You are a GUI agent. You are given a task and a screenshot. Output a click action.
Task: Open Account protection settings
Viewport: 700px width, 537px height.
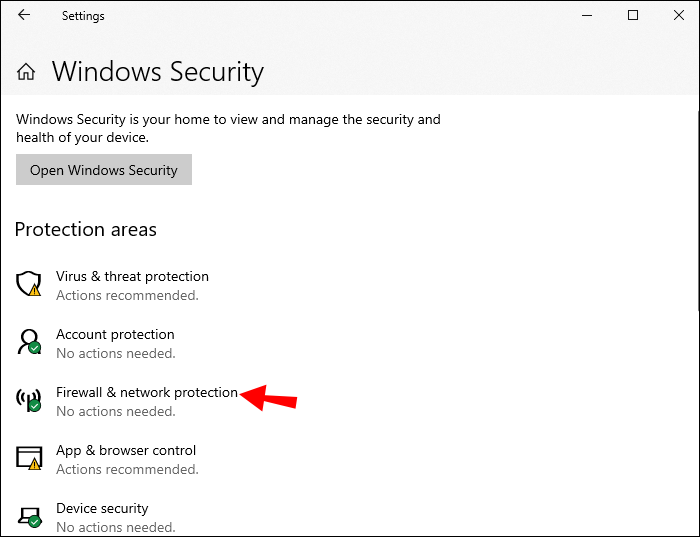click(115, 334)
